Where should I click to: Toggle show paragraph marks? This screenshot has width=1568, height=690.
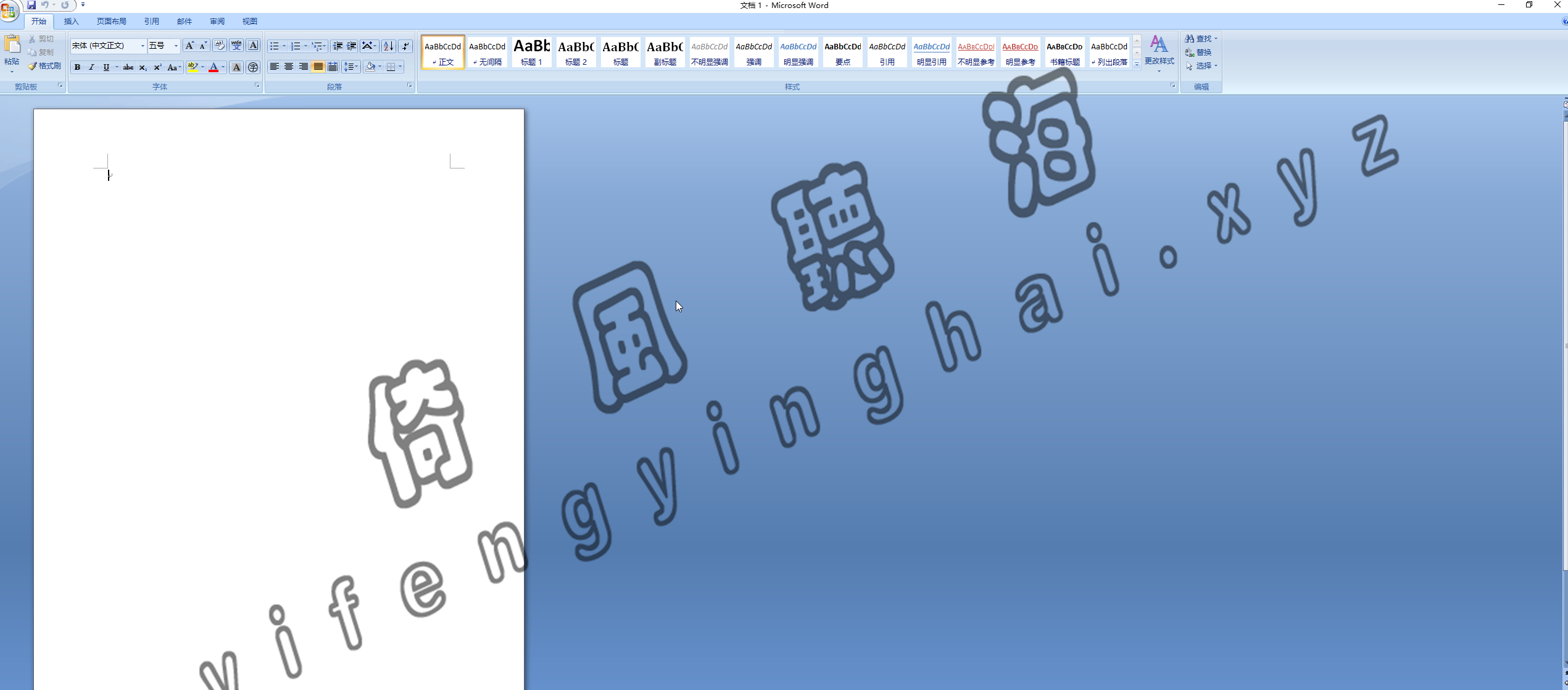coord(405,46)
